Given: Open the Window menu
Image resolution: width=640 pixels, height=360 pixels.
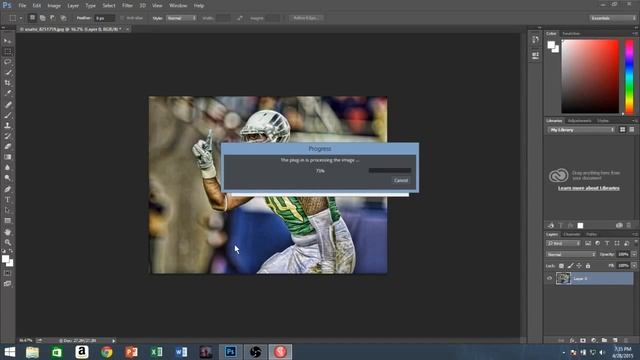Looking at the screenshot, I should coord(178,6).
